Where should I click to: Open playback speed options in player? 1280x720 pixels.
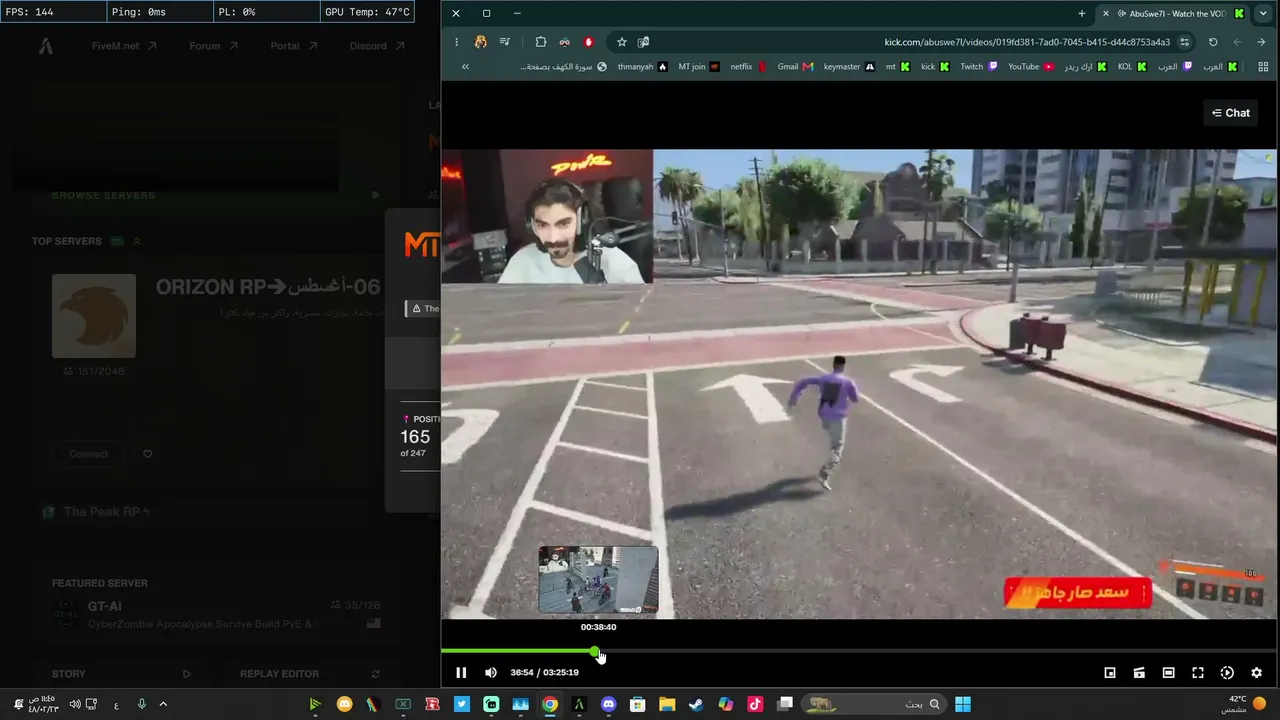(x=1227, y=673)
